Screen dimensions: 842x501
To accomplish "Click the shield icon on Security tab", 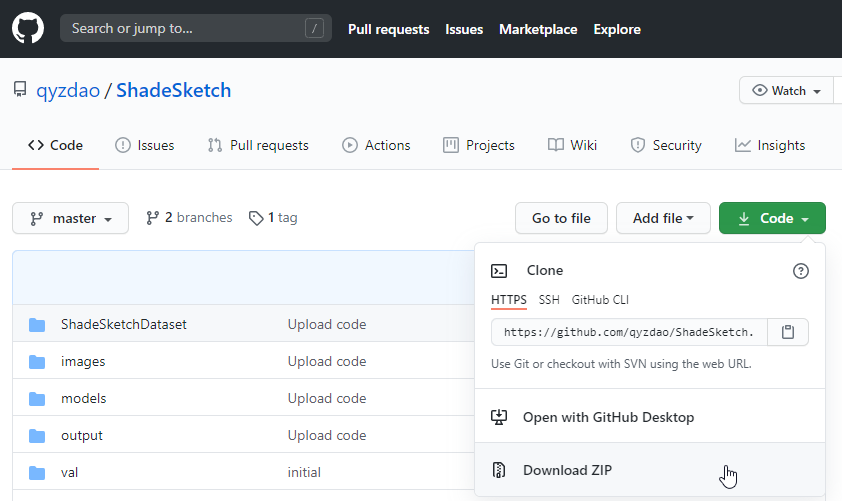I will coord(637,145).
